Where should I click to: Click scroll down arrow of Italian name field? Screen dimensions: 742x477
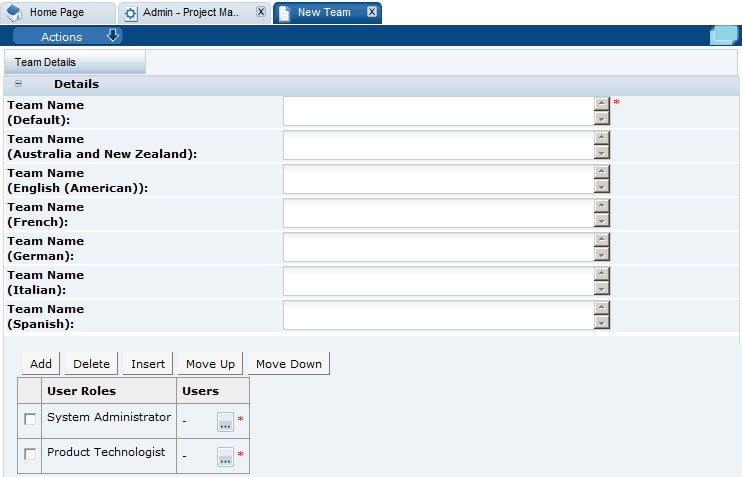coord(601,289)
